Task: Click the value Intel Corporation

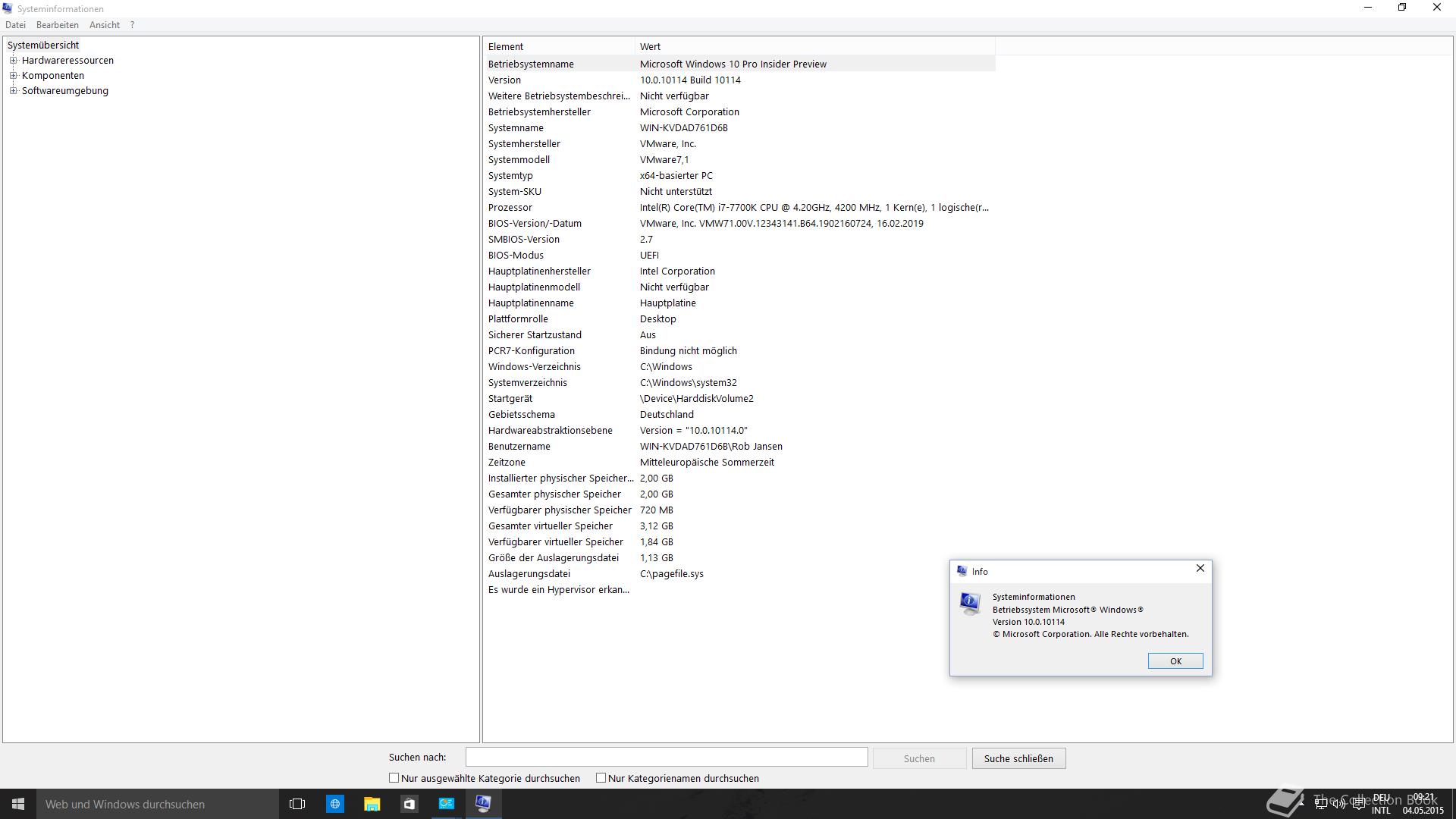Action: [x=677, y=271]
